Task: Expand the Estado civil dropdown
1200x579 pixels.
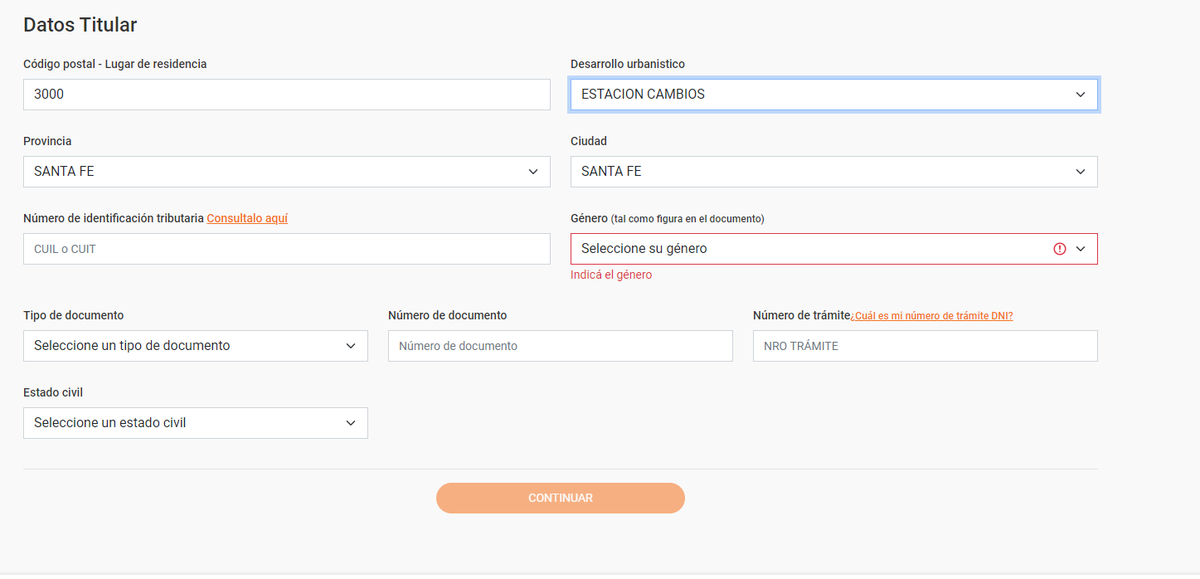Action: tap(195, 422)
